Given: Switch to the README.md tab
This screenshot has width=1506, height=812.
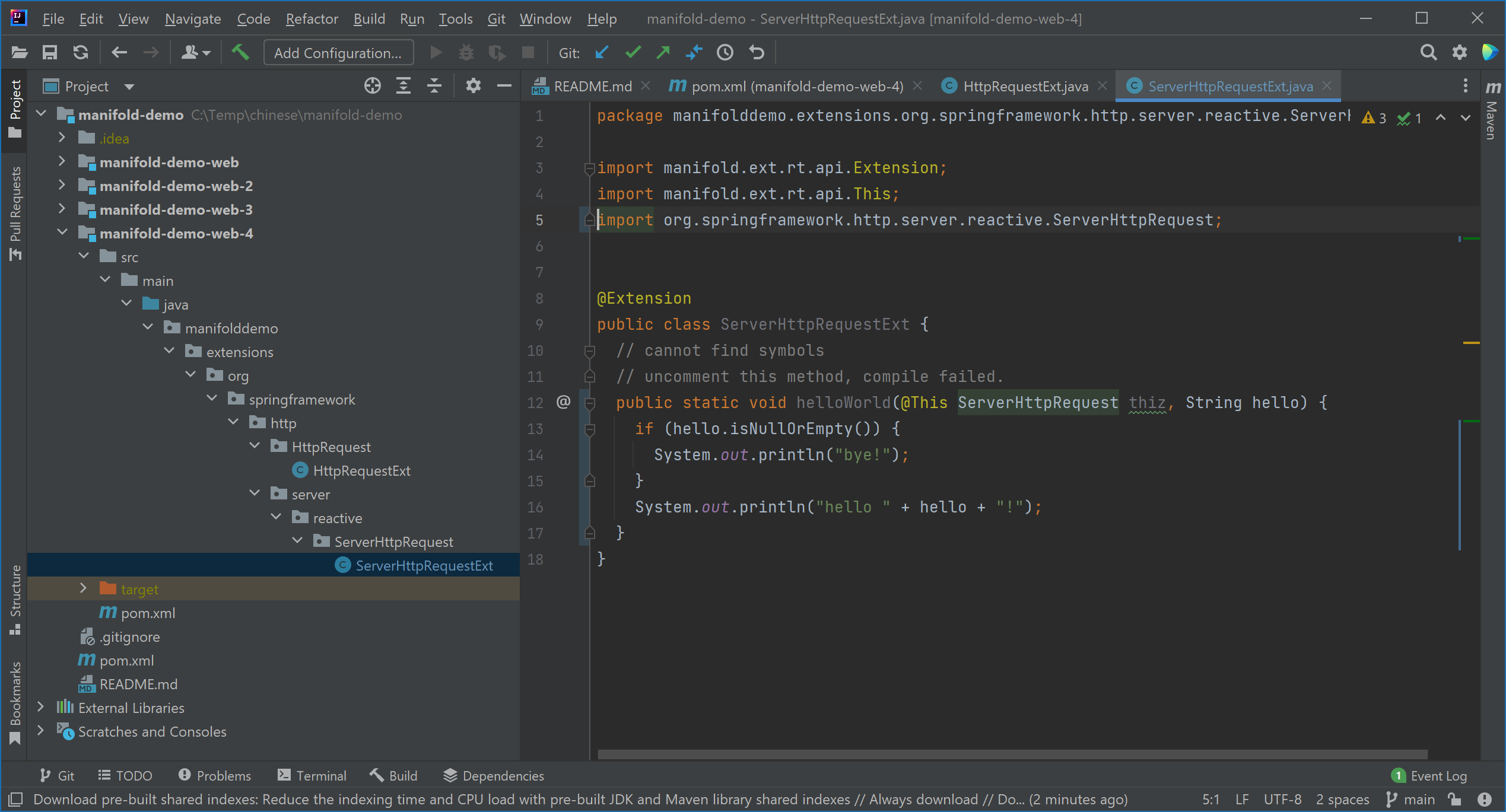Looking at the screenshot, I should pyautogui.click(x=592, y=85).
